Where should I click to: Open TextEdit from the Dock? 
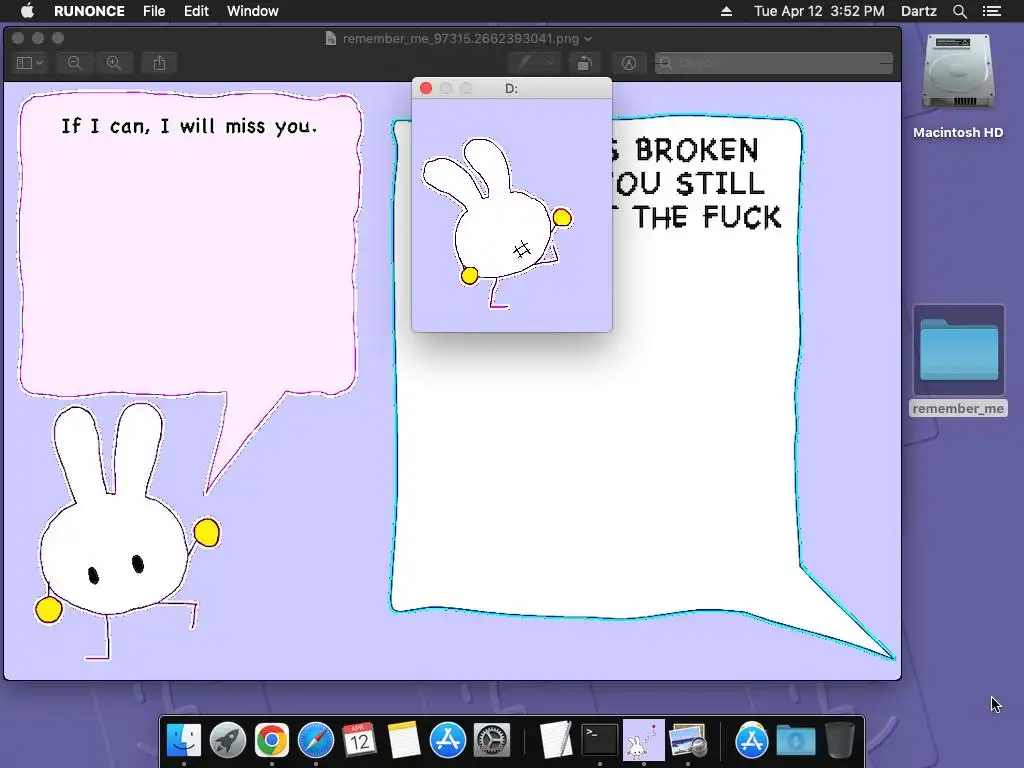556,741
